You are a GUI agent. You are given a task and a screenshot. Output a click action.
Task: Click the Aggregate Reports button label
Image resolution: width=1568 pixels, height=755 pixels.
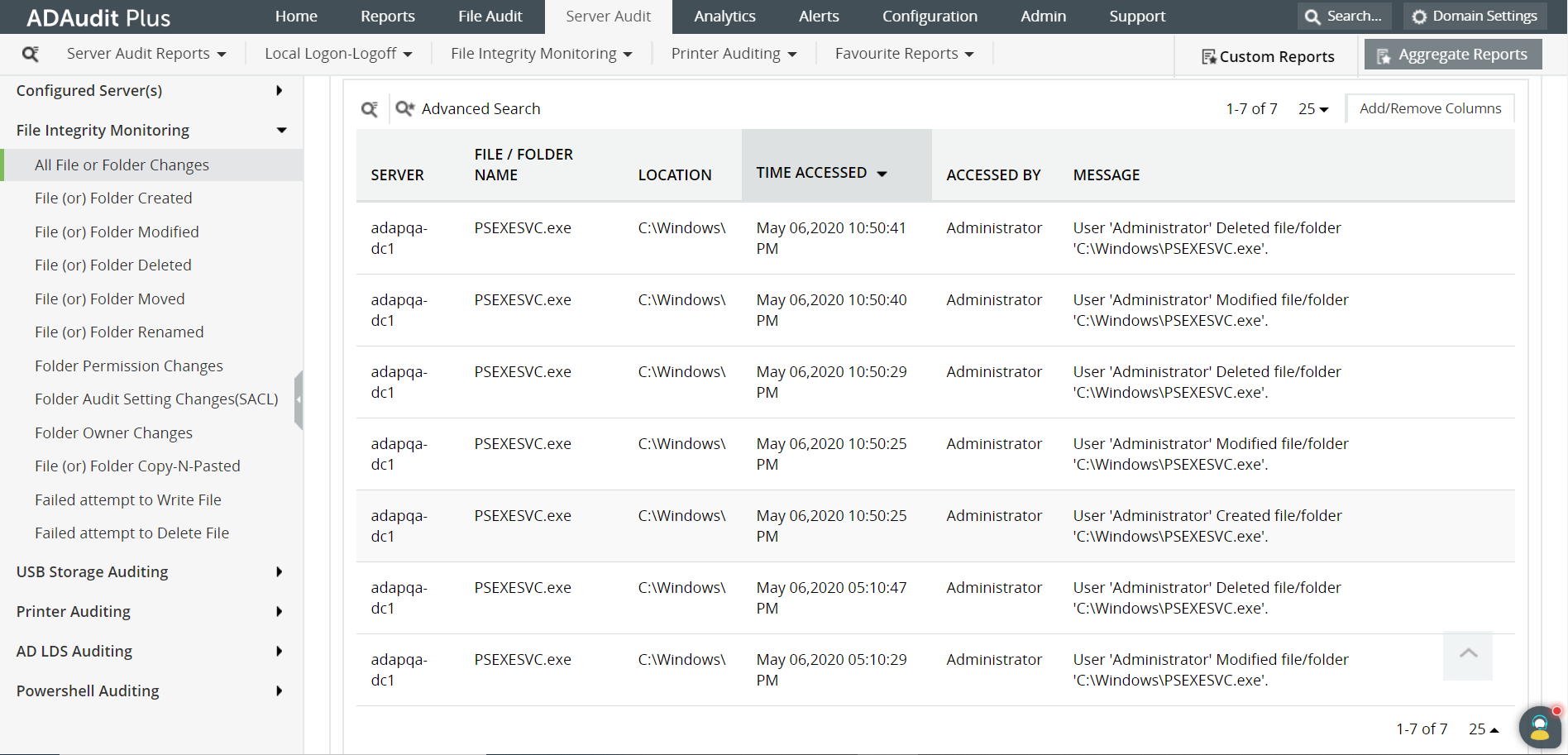(x=1463, y=55)
